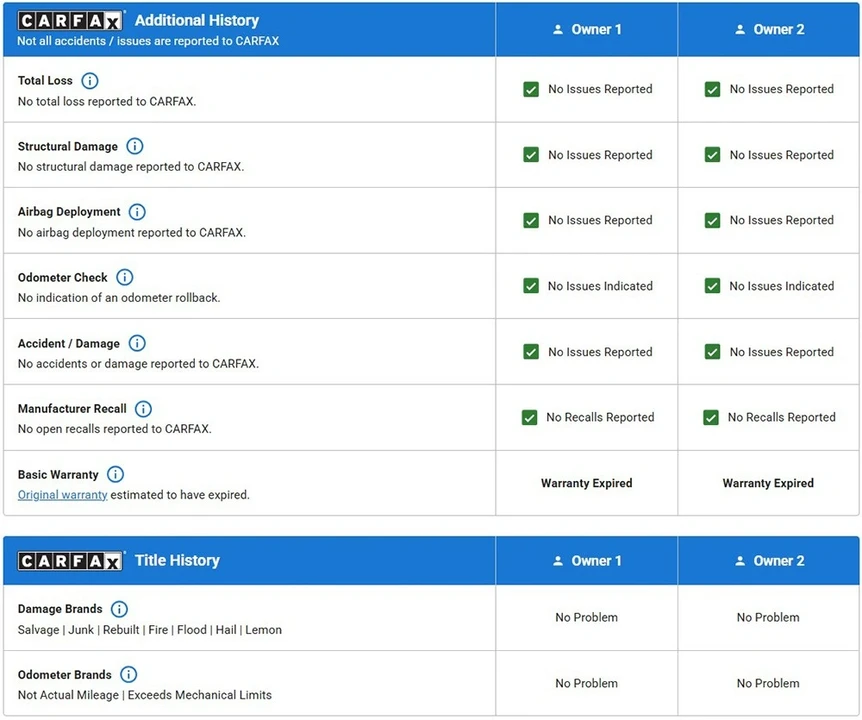Viewport: 862px width, 720px height.
Task: Click Owner 1 person icon in Title History
Action: (558, 561)
